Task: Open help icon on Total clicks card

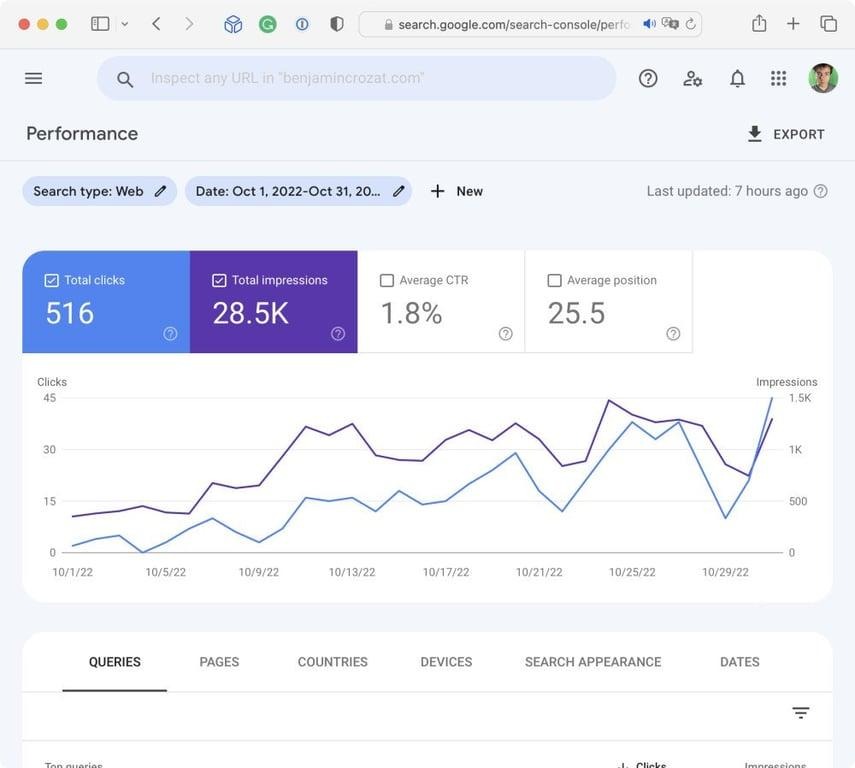Action: point(170,334)
